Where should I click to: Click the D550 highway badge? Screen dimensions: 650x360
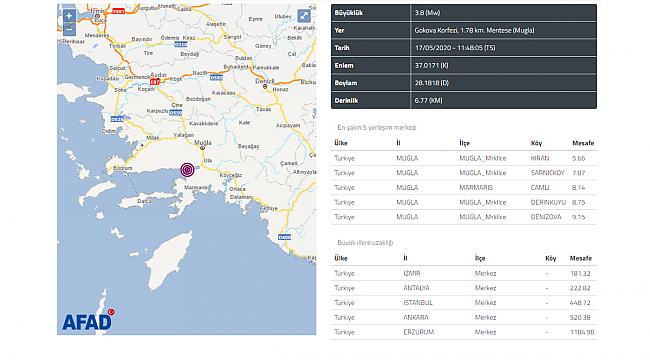[x=176, y=113]
